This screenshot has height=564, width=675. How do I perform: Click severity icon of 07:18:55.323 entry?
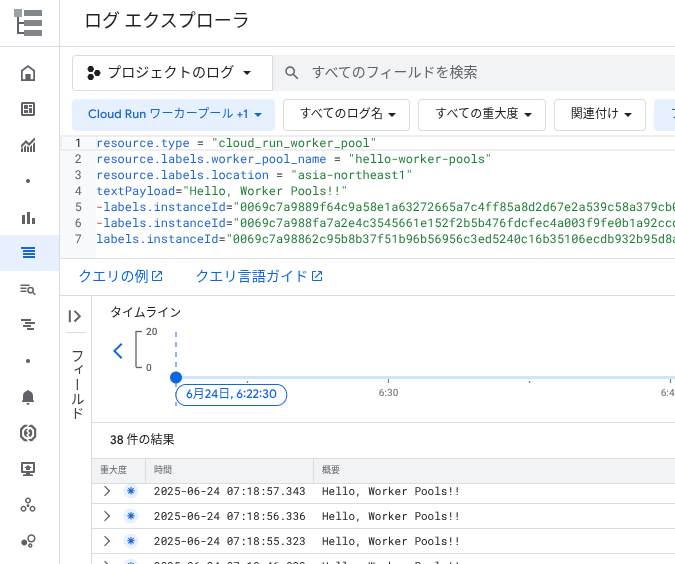tap(131, 541)
